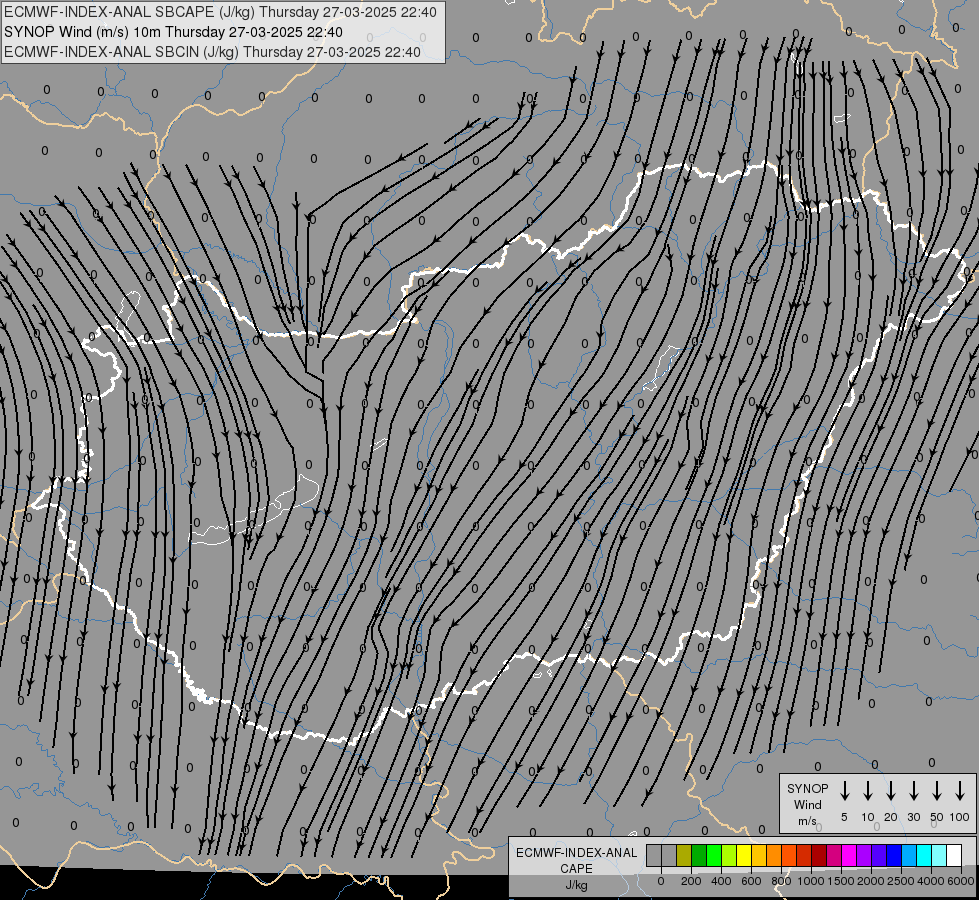Click the wind legend arrow above 20
Viewport: 979px width, 900px height.
pyautogui.click(x=890, y=791)
